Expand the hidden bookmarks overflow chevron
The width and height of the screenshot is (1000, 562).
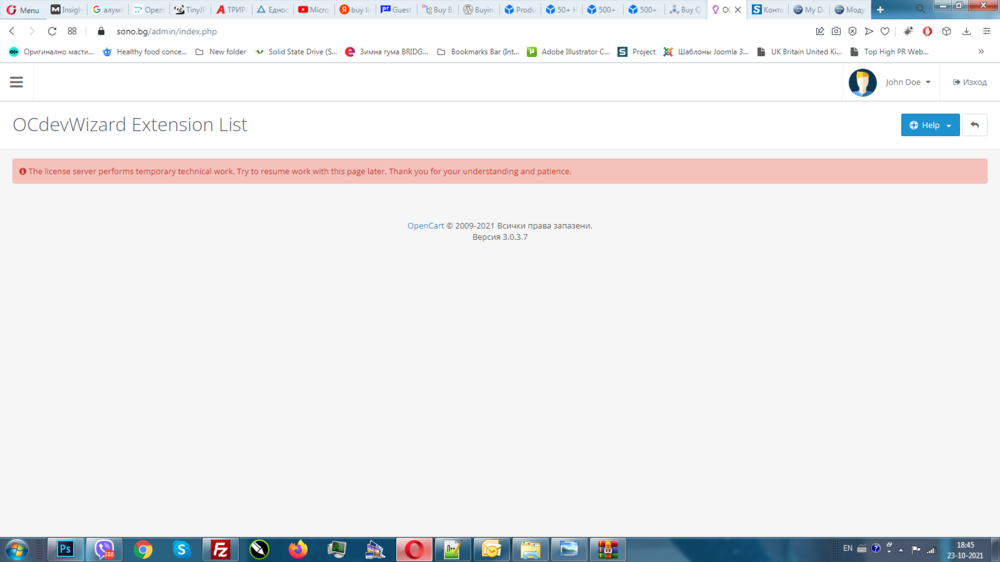[x=981, y=51]
